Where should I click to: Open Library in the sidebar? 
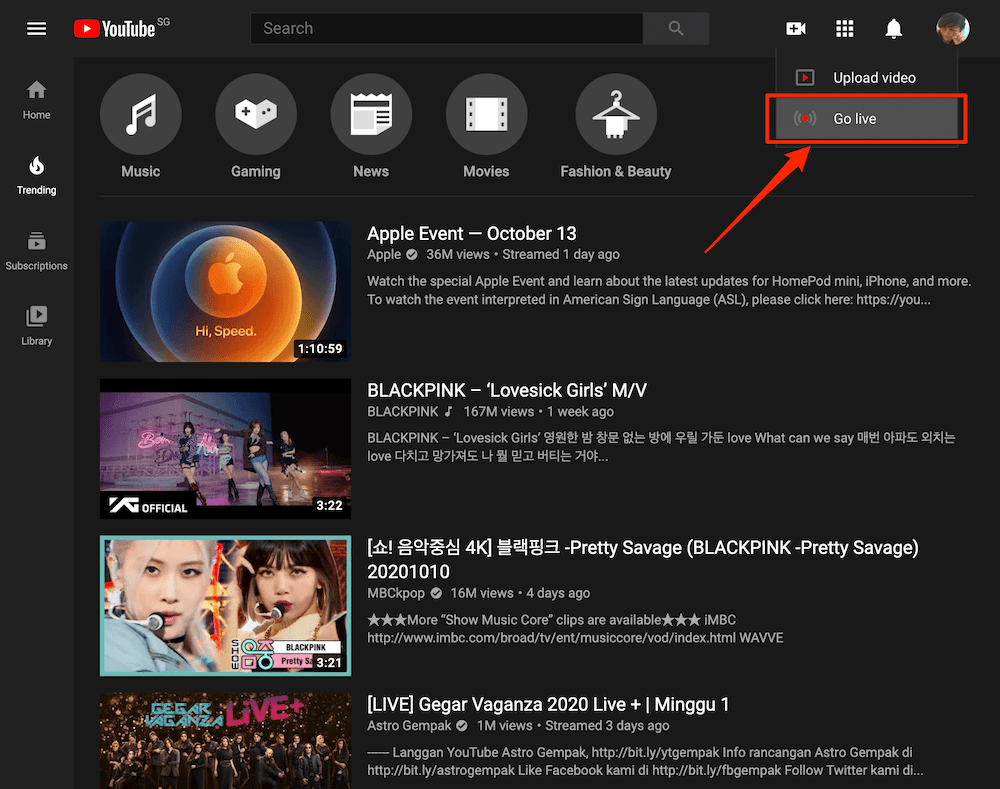(x=36, y=327)
